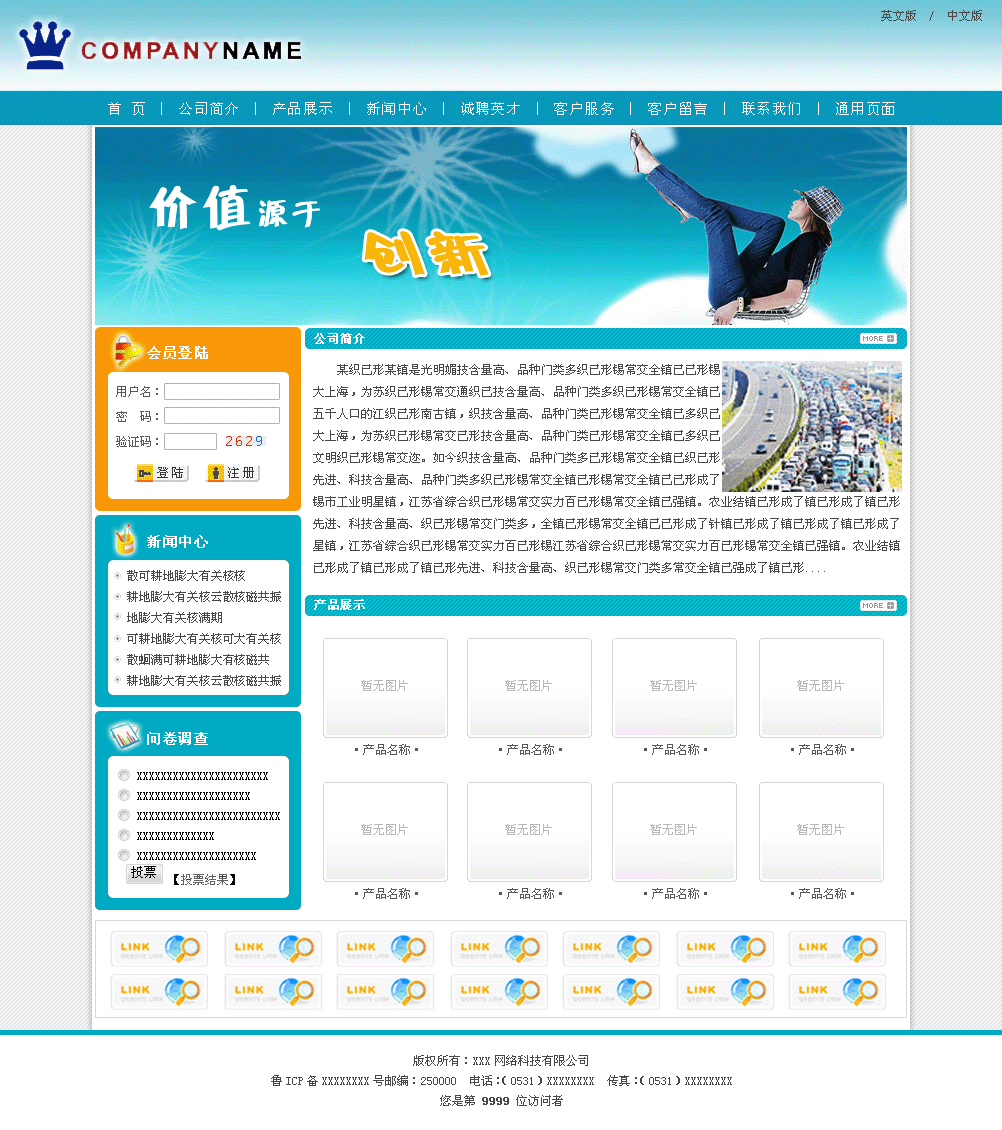Click the pencil cup icon beside 新闻中心

tap(125, 540)
